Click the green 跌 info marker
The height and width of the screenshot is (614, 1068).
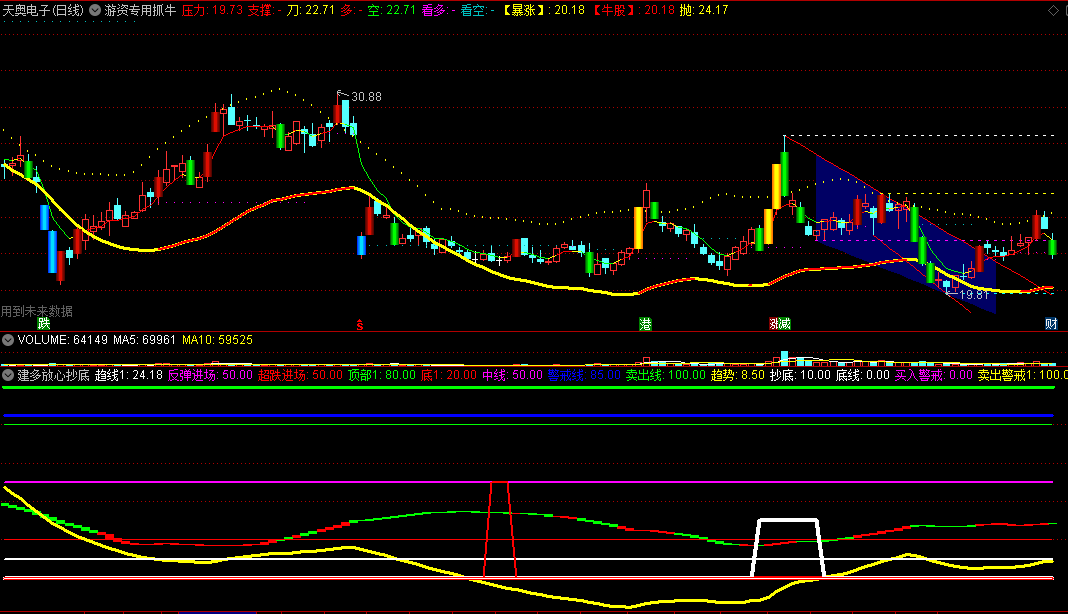pyautogui.click(x=44, y=324)
